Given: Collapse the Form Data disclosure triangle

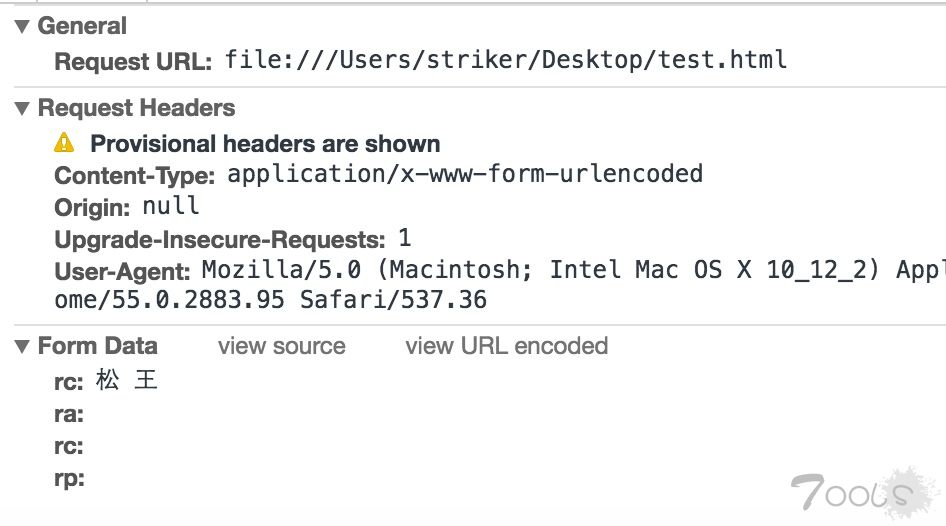Looking at the screenshot, I should tap(23, 347).
